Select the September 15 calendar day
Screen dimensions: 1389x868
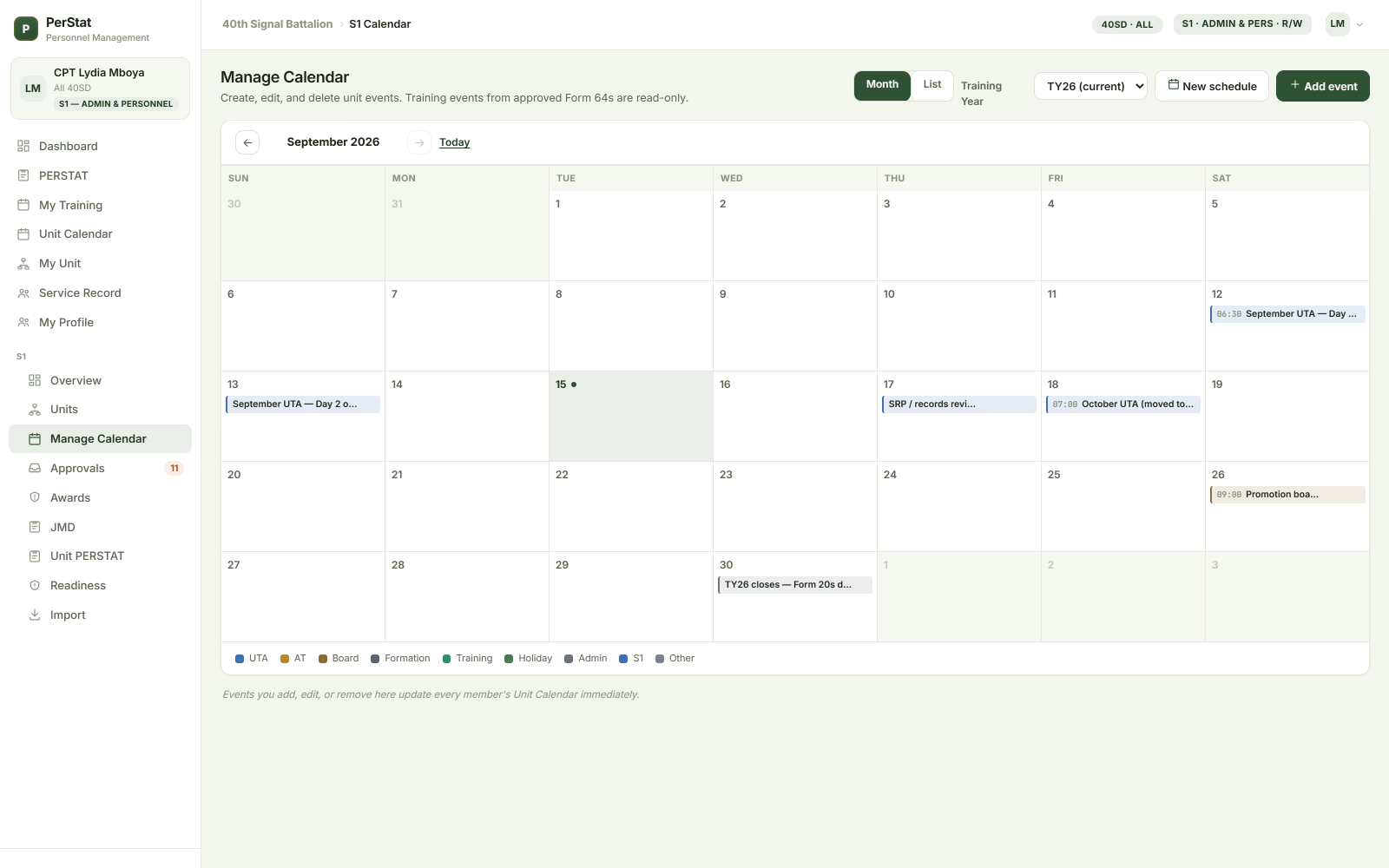631,417
